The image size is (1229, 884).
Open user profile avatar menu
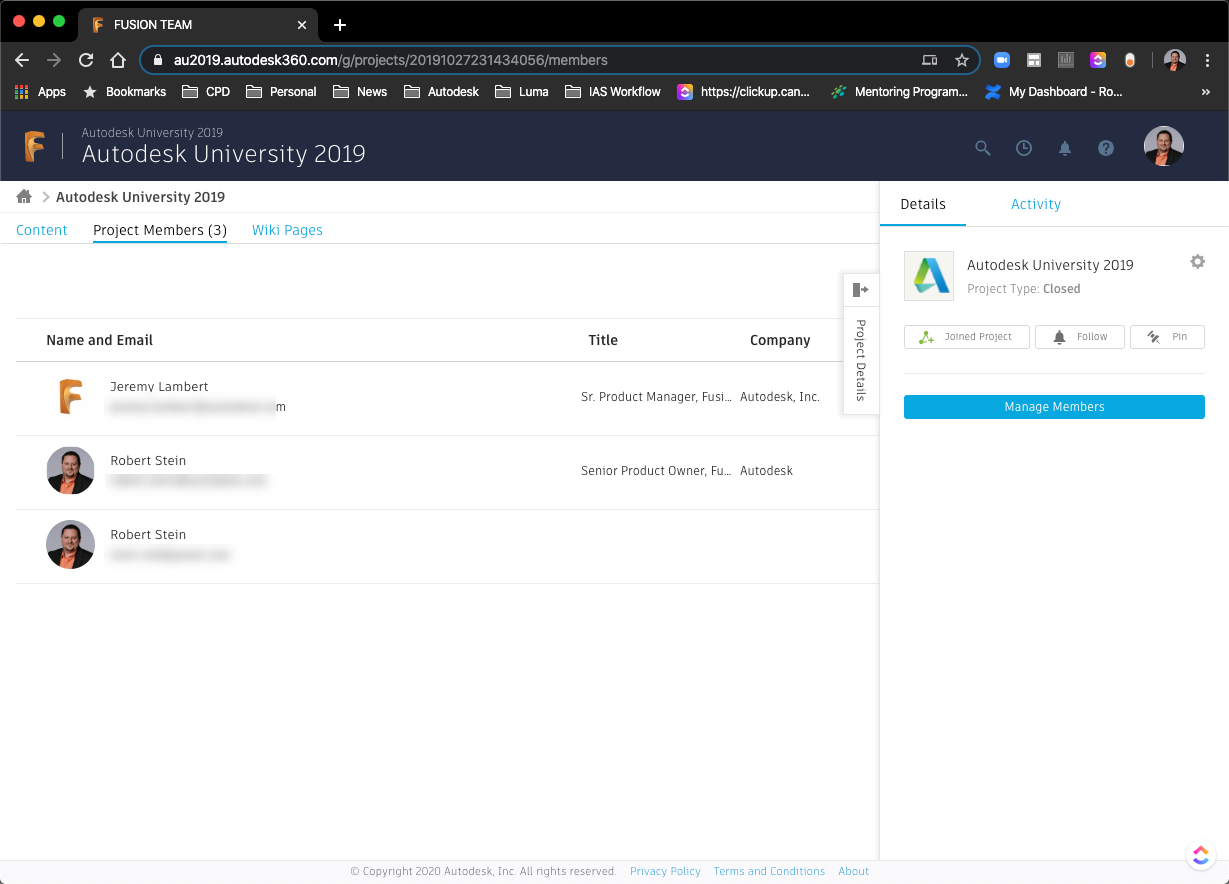1163,147
